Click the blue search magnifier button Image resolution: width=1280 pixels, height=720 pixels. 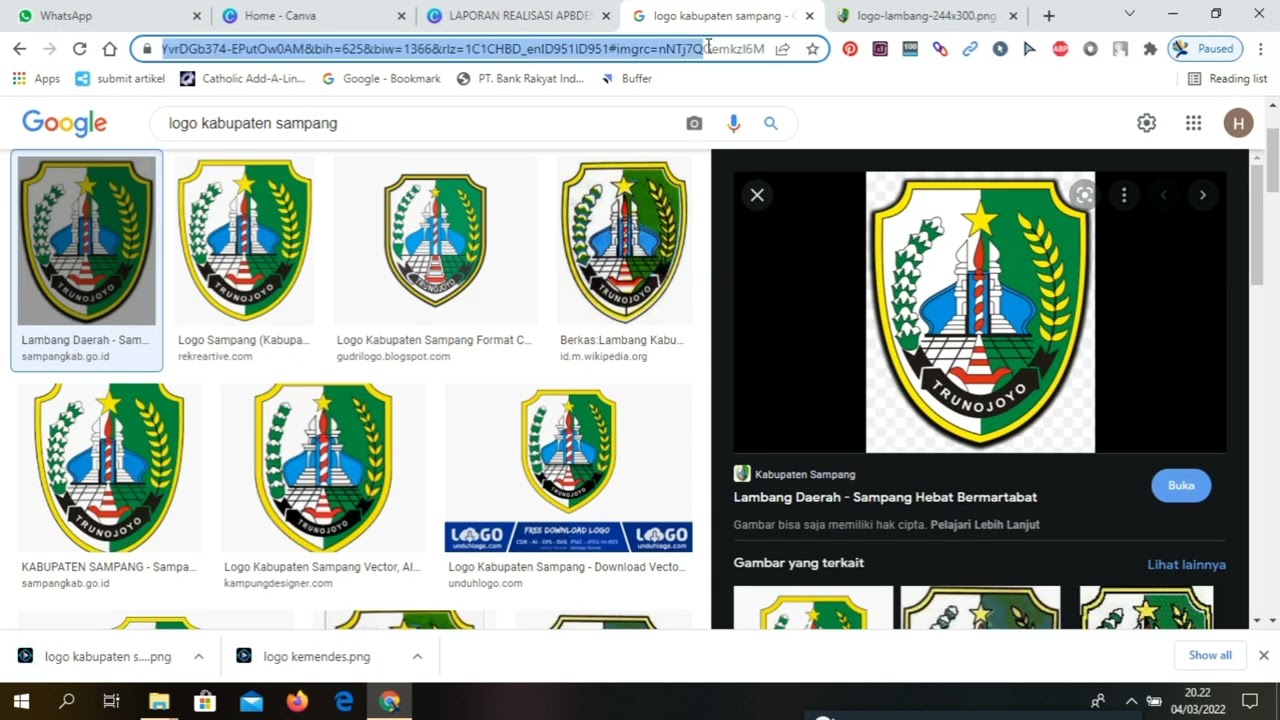(771, 123)
